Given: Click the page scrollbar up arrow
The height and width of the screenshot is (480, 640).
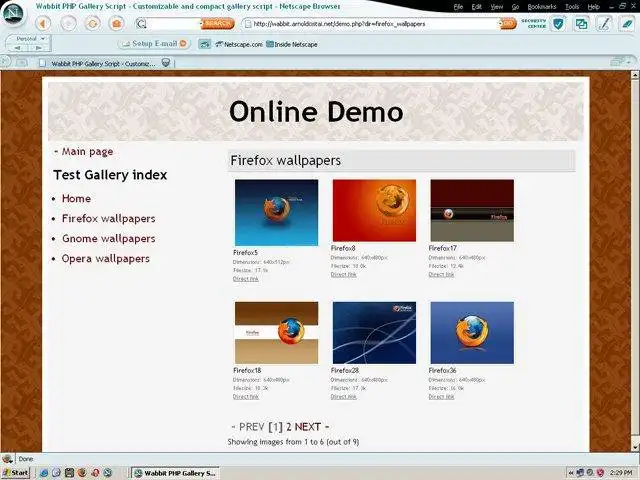Looking at the screenshot, I should click(x=635, y=75).
